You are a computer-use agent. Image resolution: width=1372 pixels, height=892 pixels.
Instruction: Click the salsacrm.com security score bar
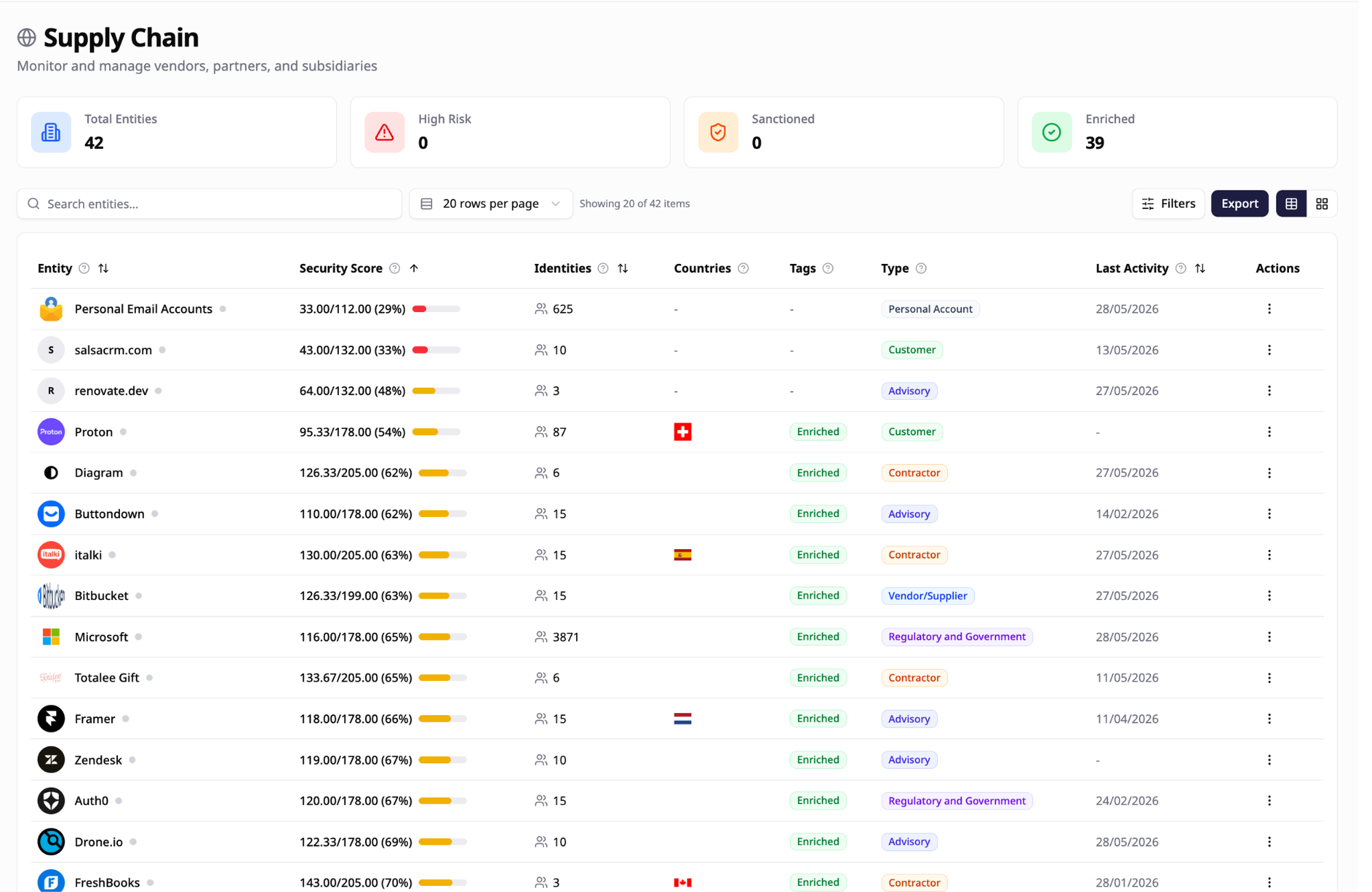click(x=436, y=350)
